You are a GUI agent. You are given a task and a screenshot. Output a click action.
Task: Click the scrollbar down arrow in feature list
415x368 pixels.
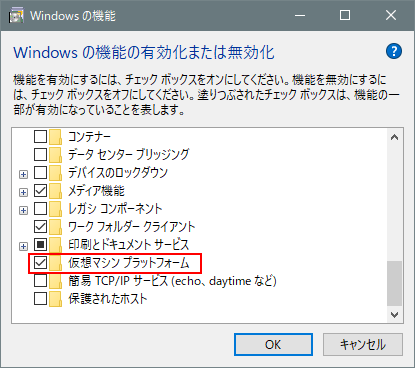click(394, 314)
